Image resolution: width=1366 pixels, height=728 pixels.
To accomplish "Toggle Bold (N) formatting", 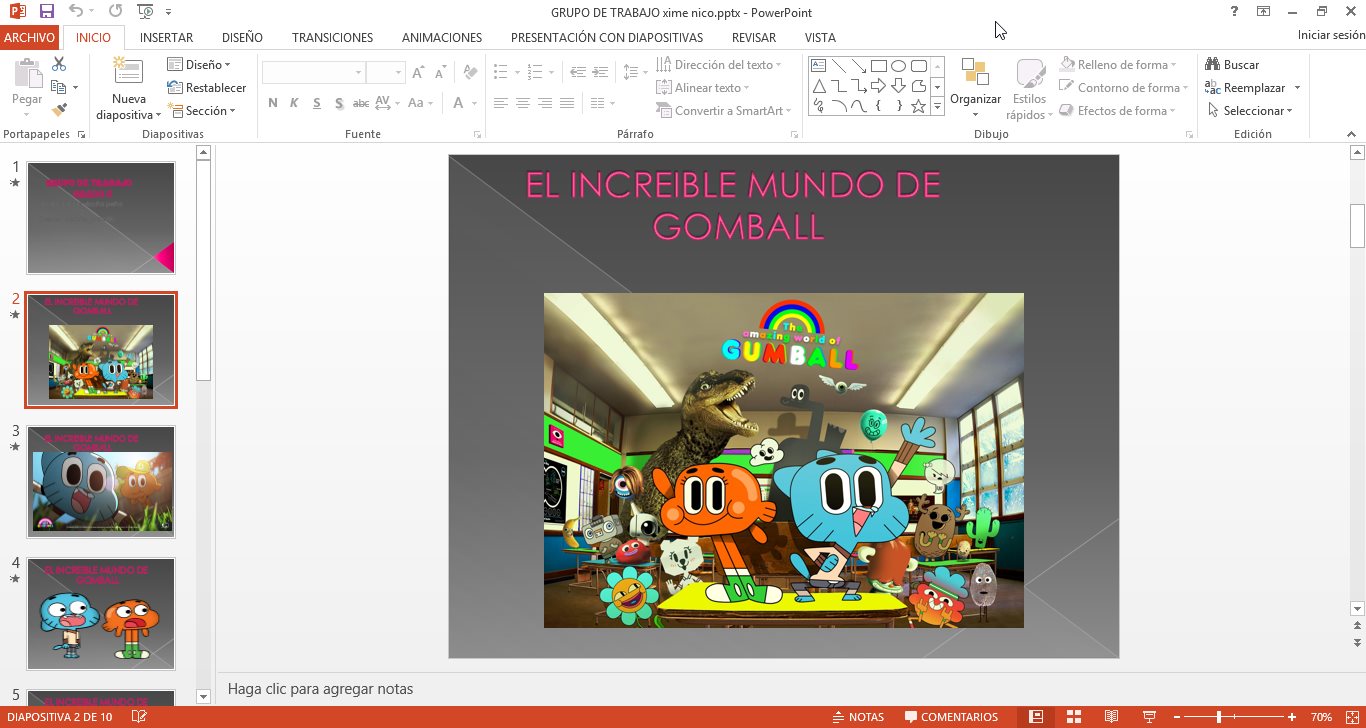I will [273, 103].
